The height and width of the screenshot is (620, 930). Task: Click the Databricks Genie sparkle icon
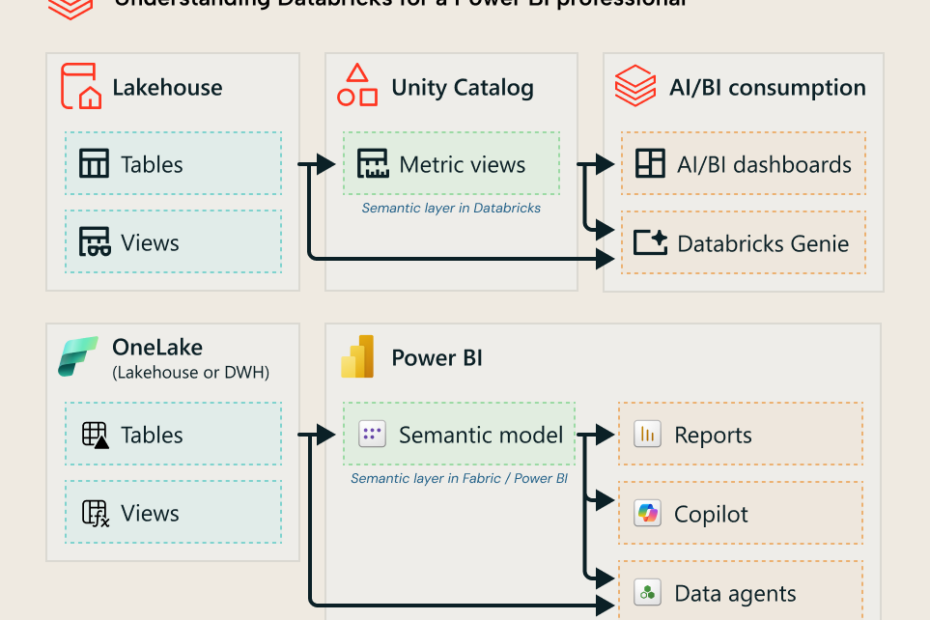(x=650, y=243)
